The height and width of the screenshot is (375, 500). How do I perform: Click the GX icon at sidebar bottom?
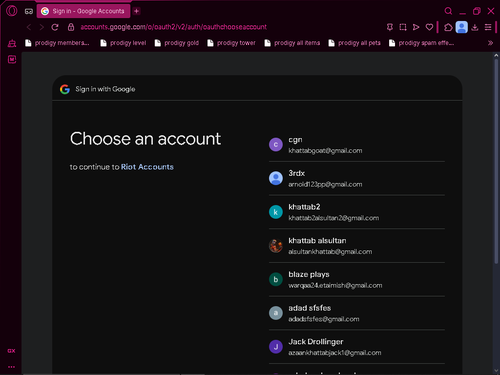(11, 351)
